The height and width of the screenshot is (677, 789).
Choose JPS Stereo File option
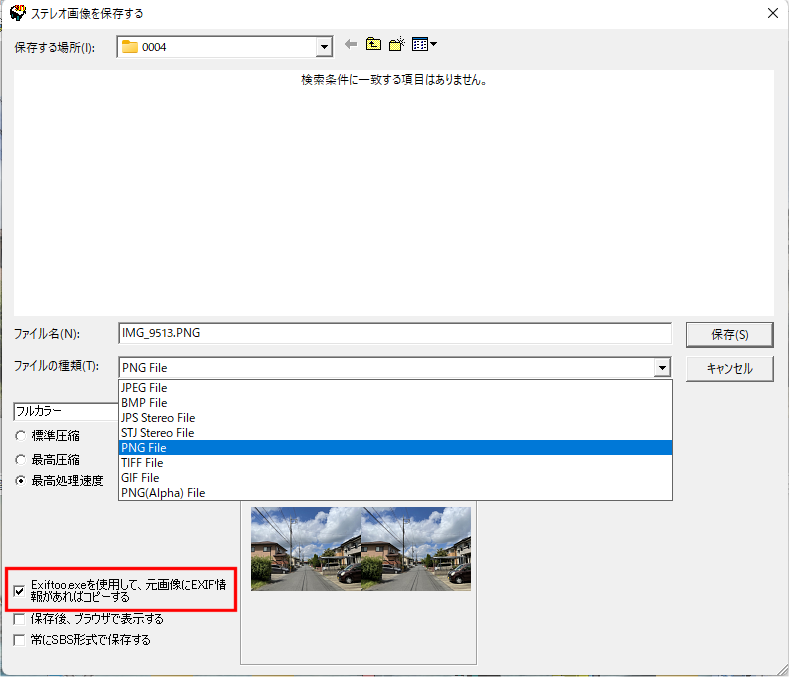[396, 418]
